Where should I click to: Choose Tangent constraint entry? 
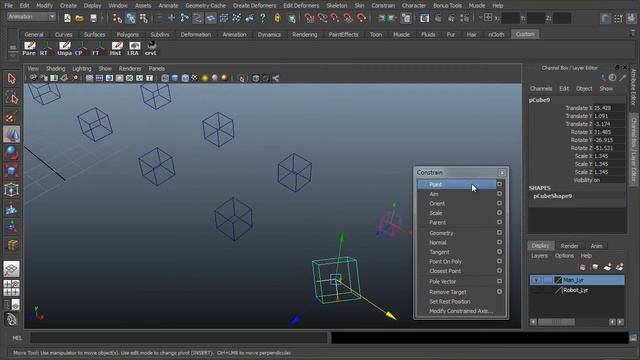click(x=439, y=252)
